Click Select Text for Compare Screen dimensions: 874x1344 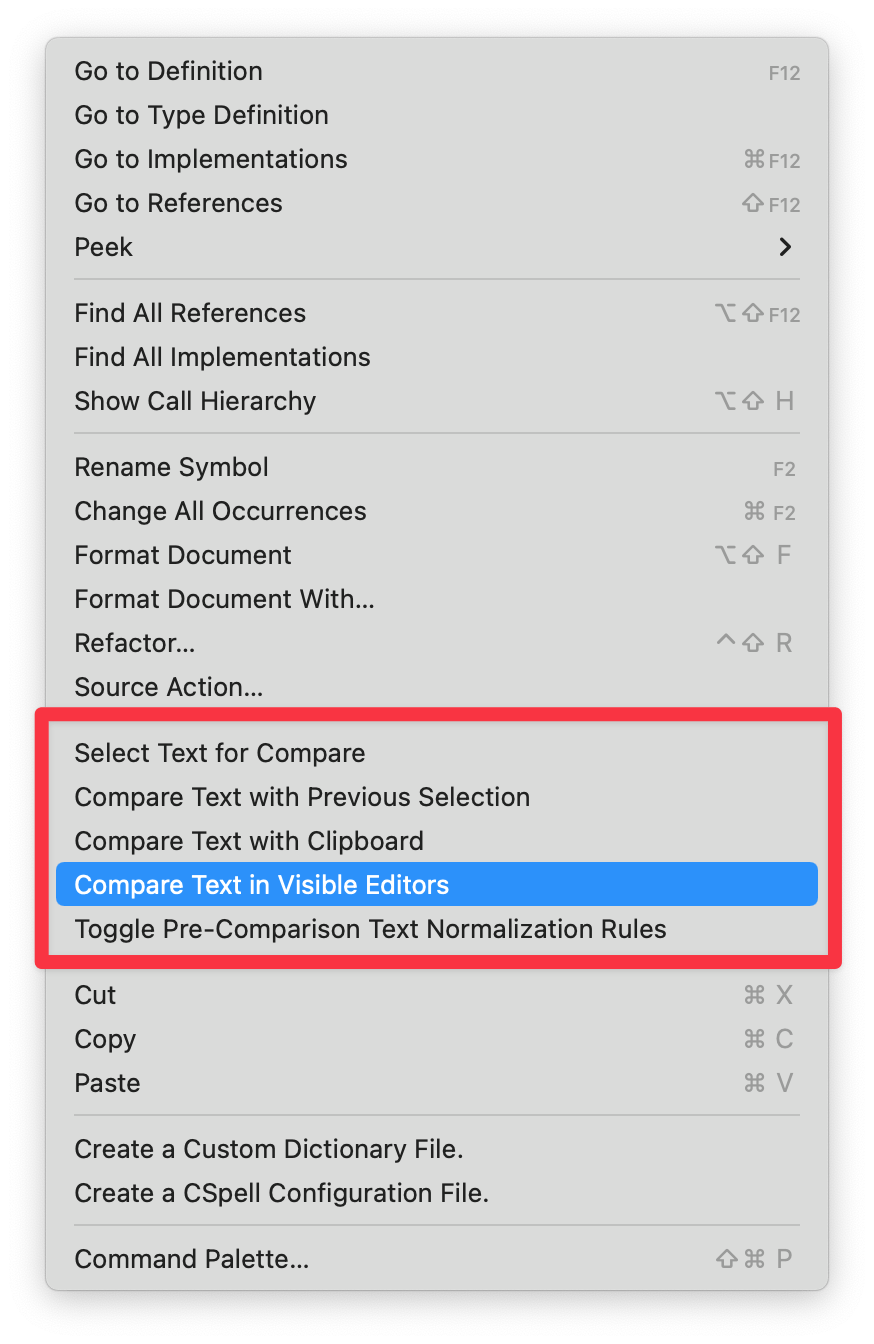point(437,753)
